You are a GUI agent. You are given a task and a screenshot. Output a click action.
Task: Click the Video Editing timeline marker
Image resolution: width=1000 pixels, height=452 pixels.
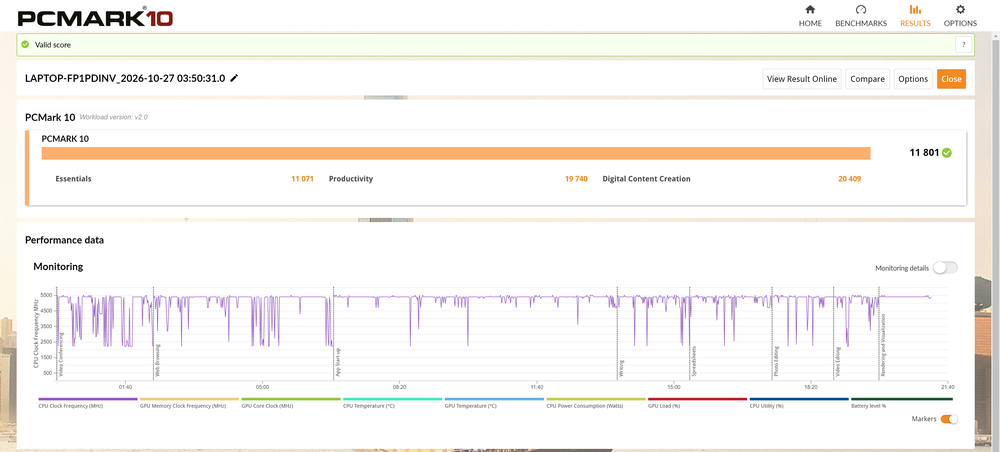tap(838, 362)
